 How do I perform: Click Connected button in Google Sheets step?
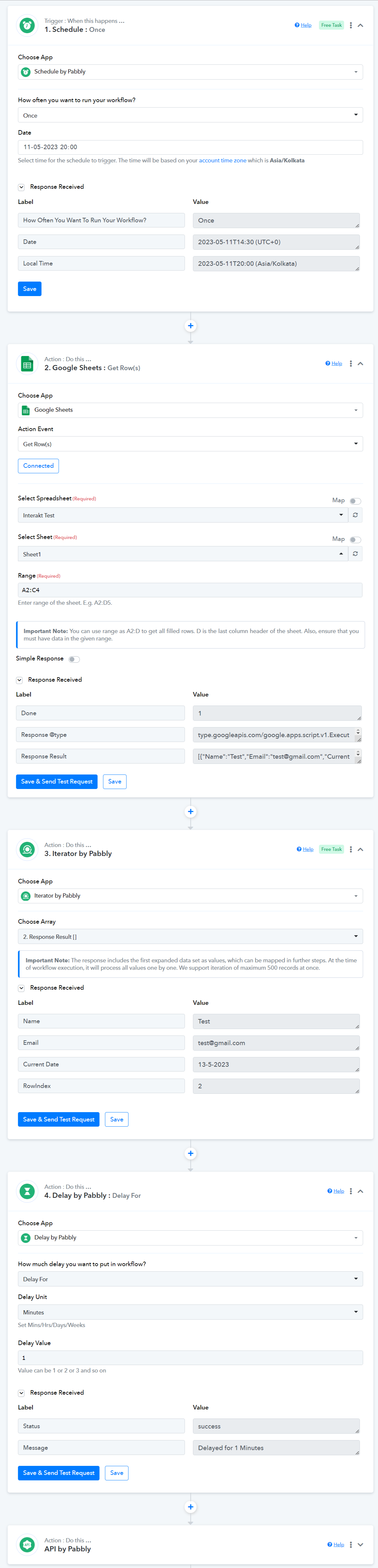click(38, 466)
